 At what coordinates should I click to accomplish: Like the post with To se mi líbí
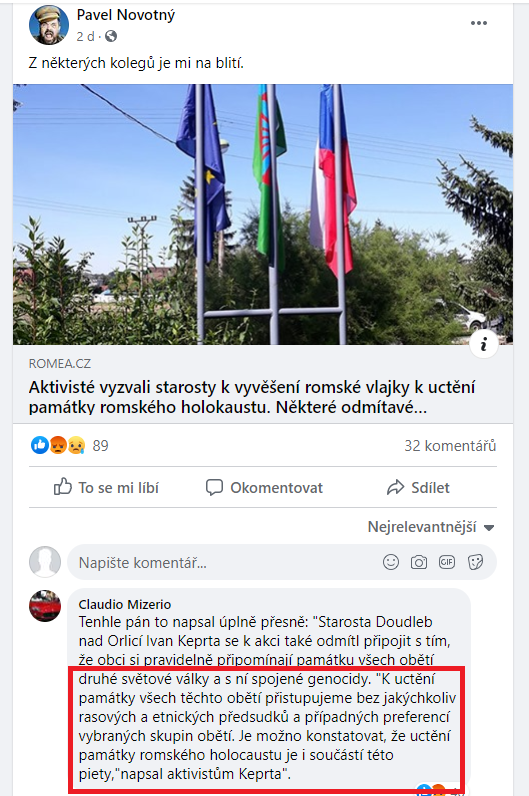(106, 487)
